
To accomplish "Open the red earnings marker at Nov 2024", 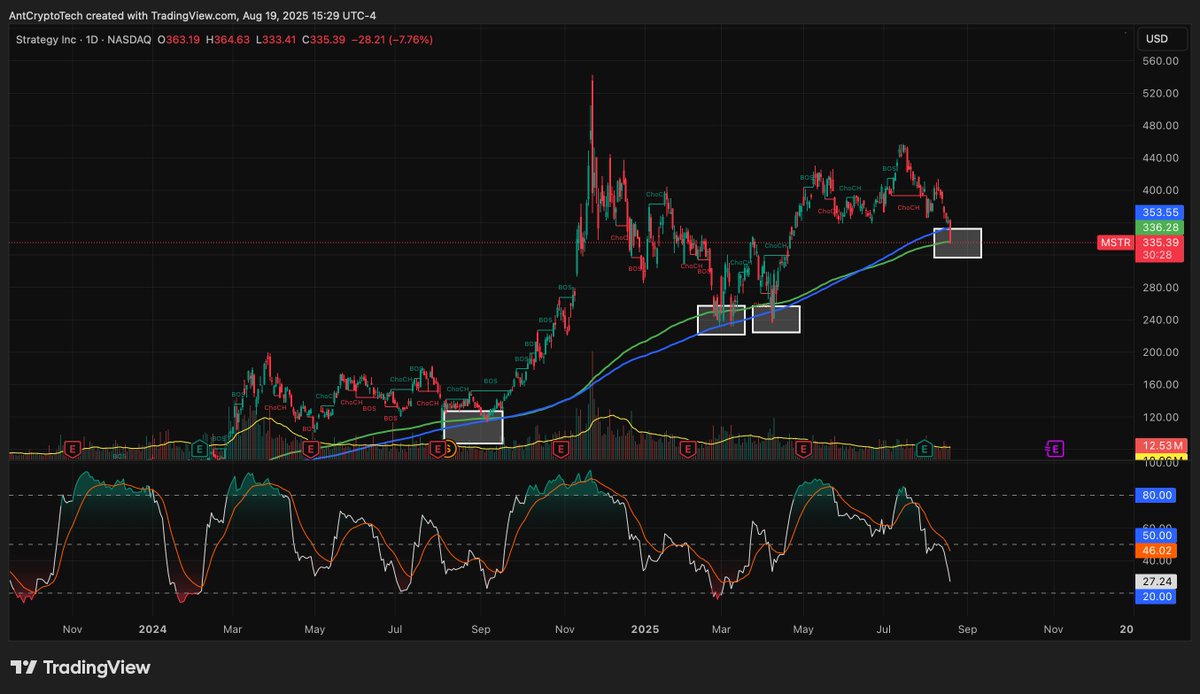I will coord(562,449).
